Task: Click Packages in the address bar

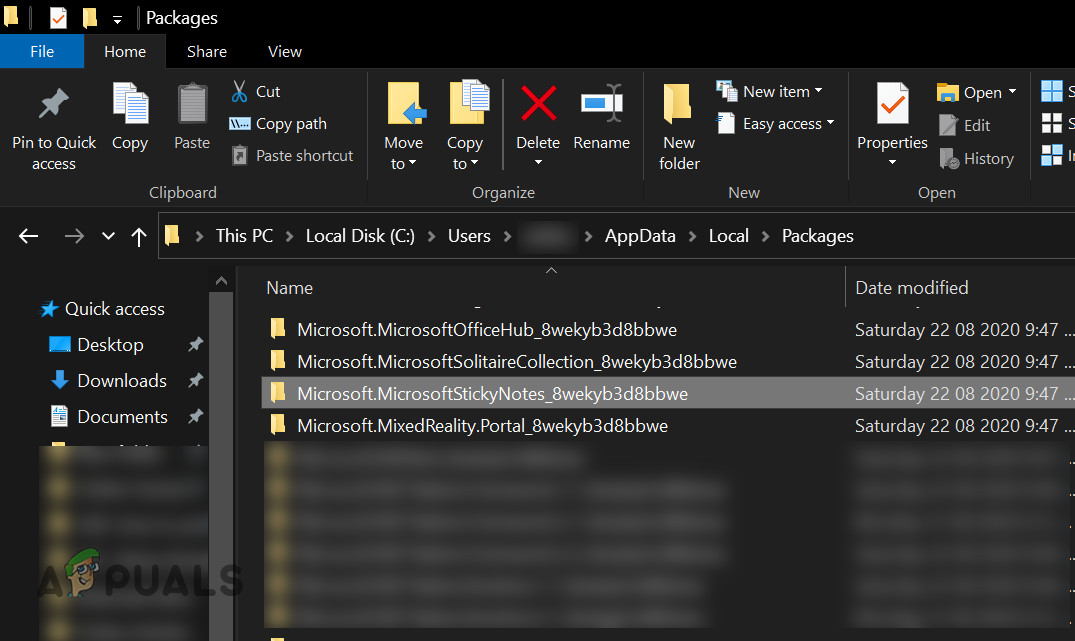Action: click(817, 237)
